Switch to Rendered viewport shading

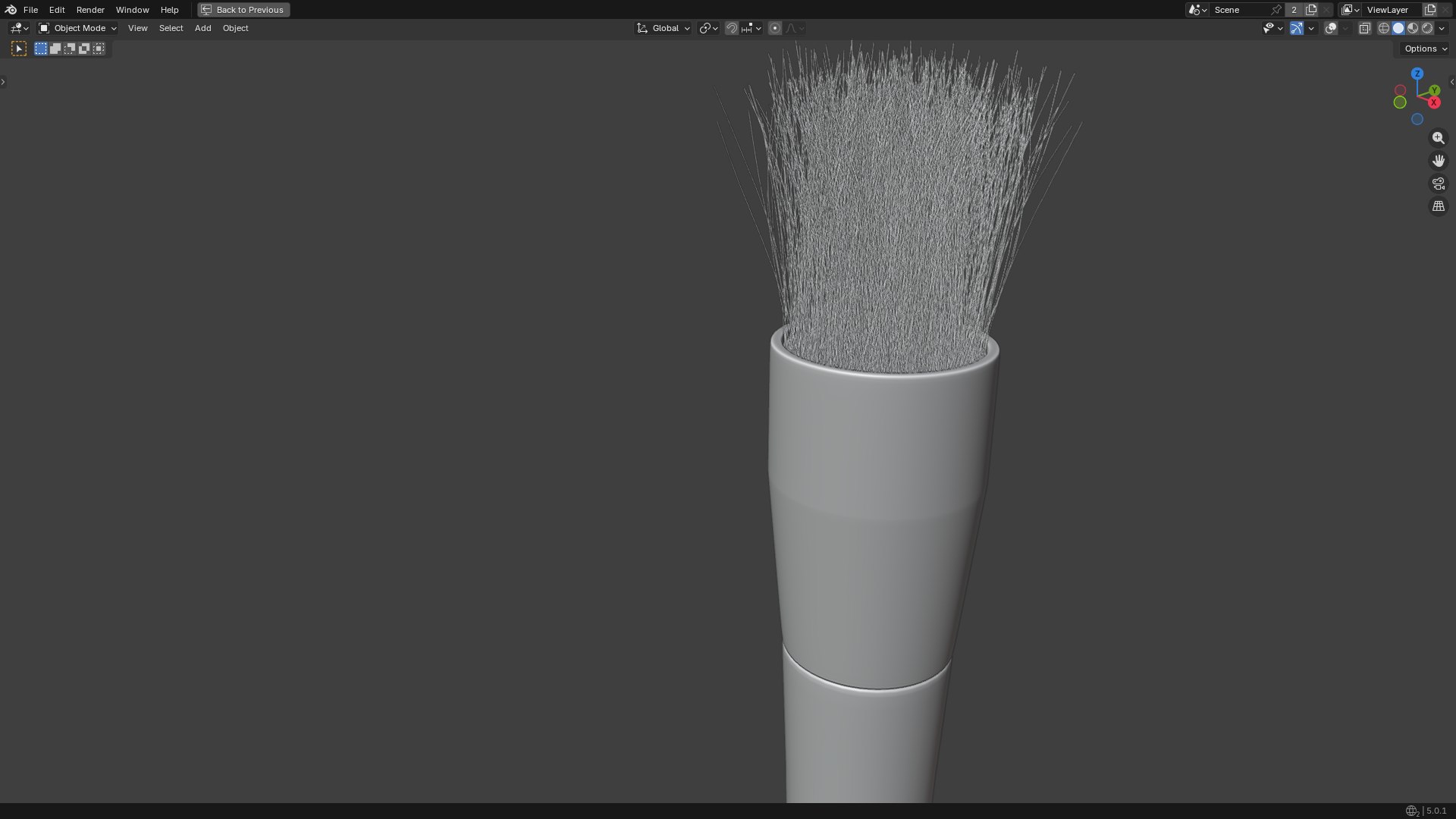point(1427,28)
